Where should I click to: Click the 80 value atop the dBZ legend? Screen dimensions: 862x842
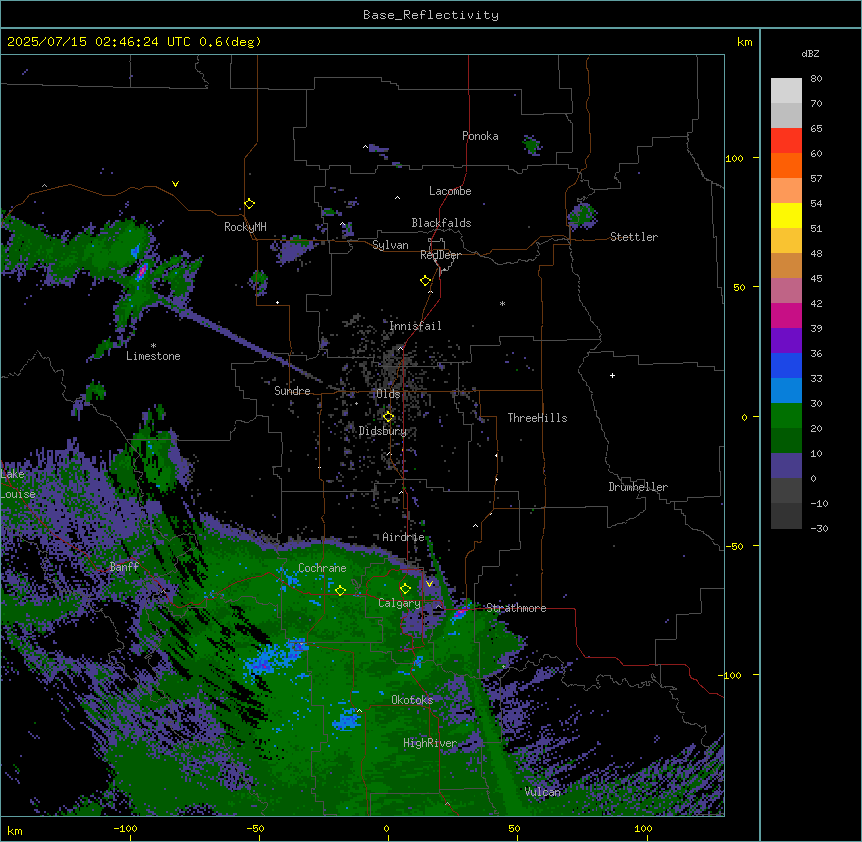coord(816,79)
